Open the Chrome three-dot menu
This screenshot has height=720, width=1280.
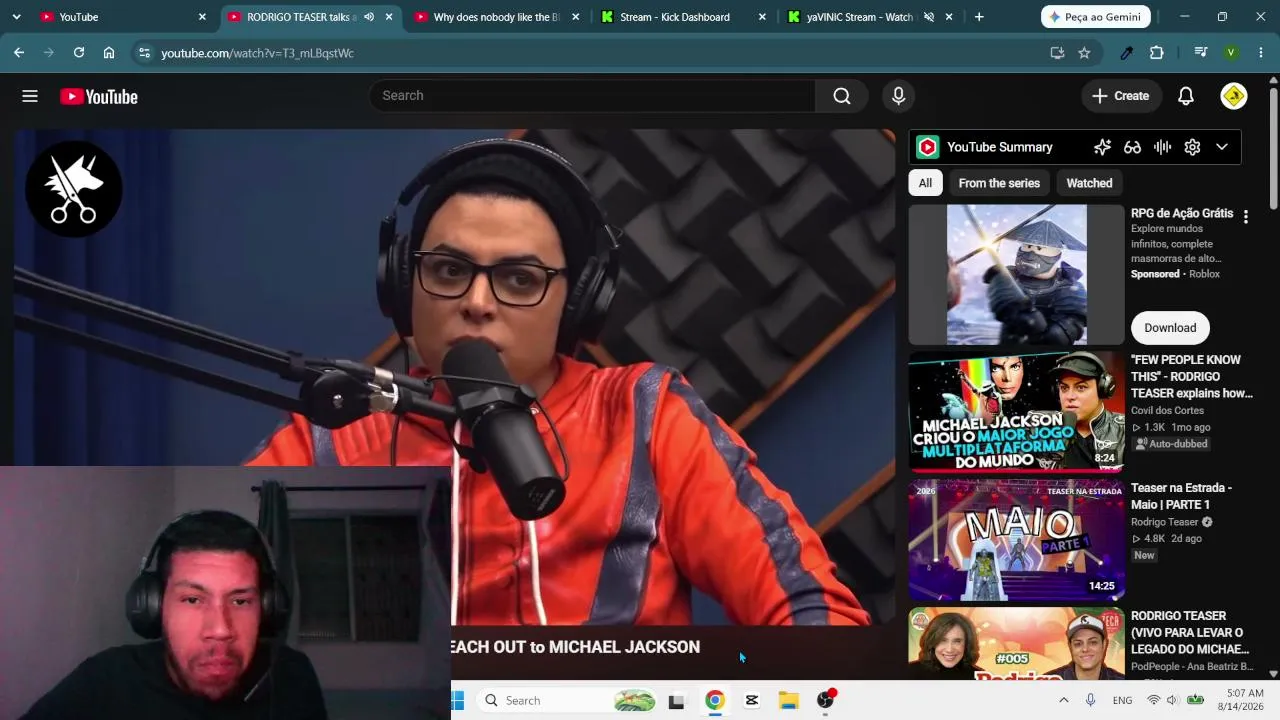coord(1261,53)
